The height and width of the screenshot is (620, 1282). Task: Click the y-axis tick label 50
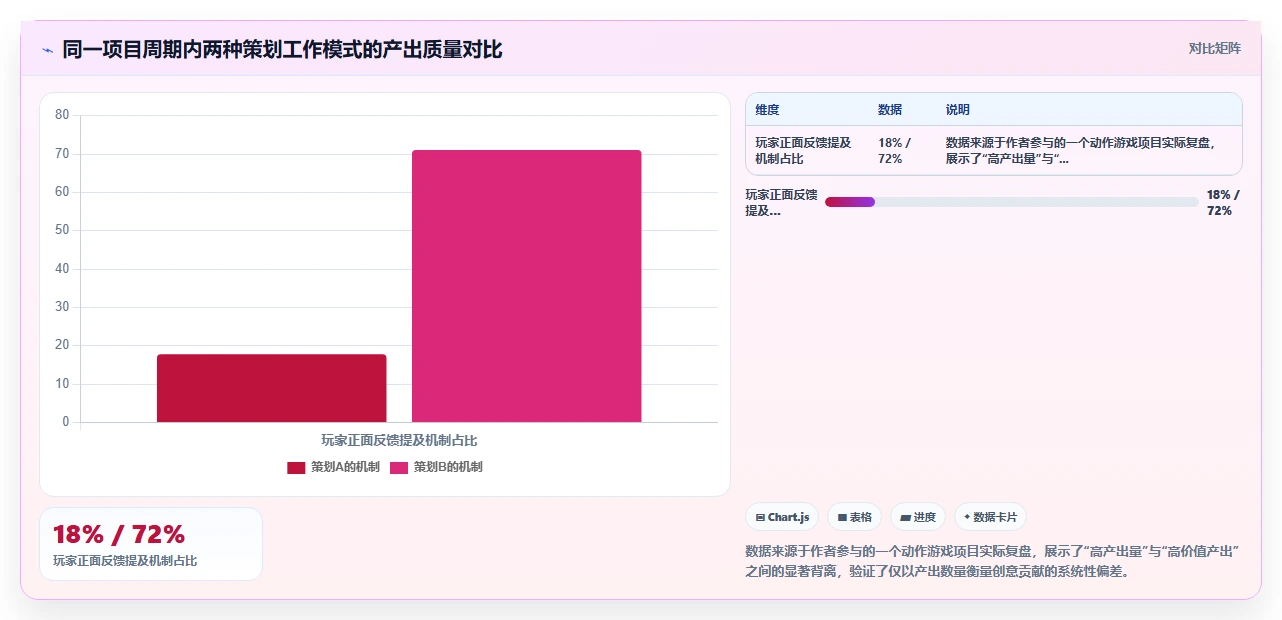pos(62,230)
